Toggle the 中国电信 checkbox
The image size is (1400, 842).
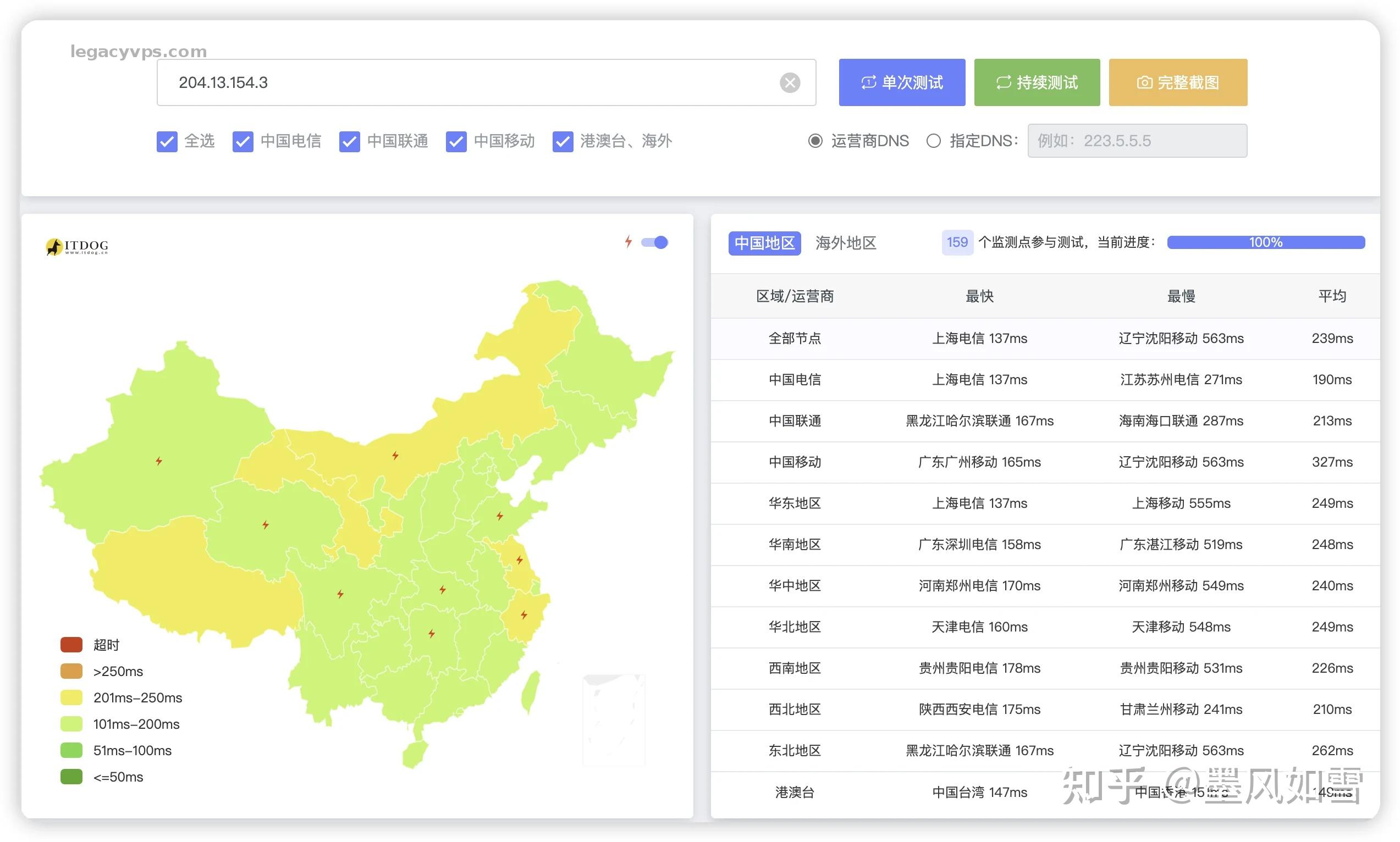[x=243, y=141]
